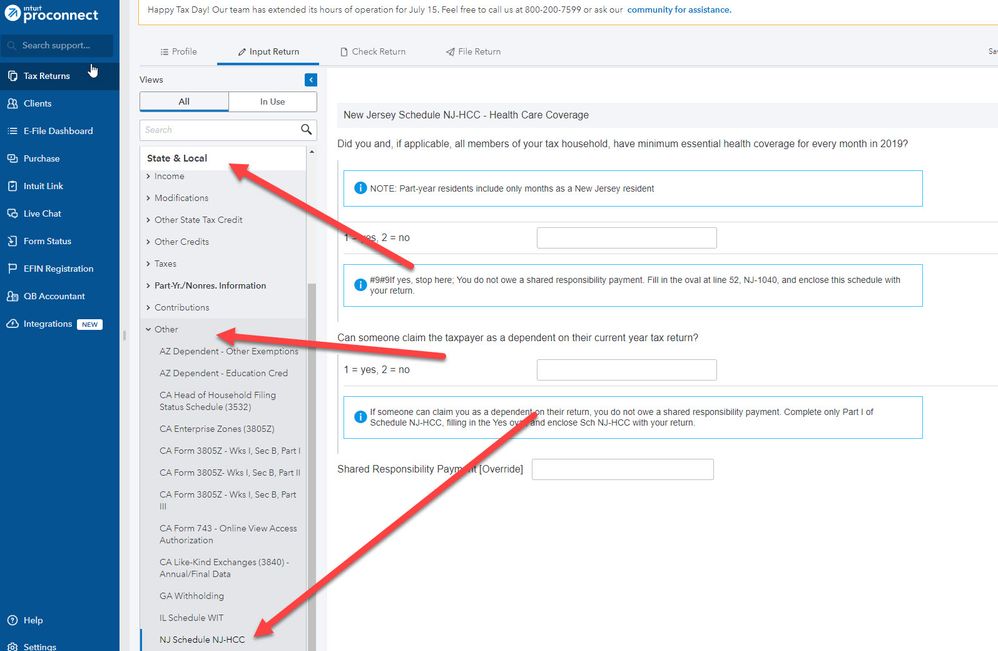Open Live Chat icon in sidebar
This screenshot has height=651, width=998.
pos(12,213)
